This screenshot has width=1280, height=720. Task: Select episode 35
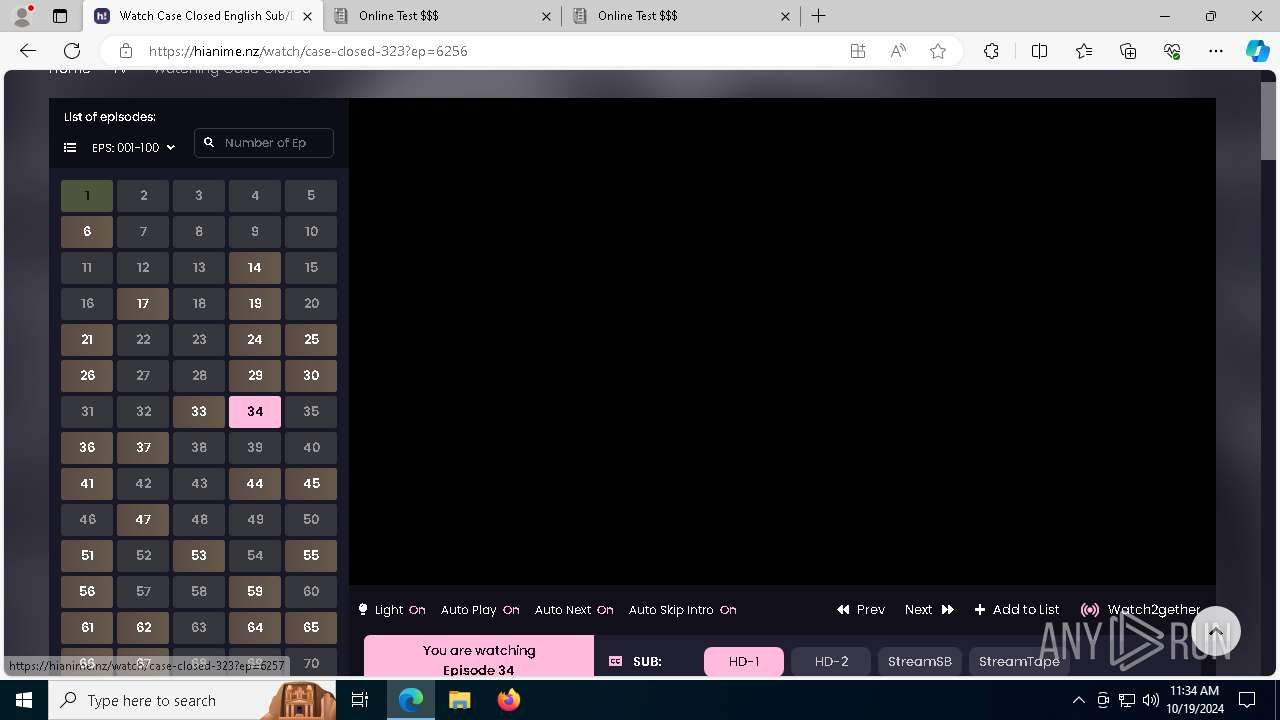pyautogui.click(x=311, y=411)
